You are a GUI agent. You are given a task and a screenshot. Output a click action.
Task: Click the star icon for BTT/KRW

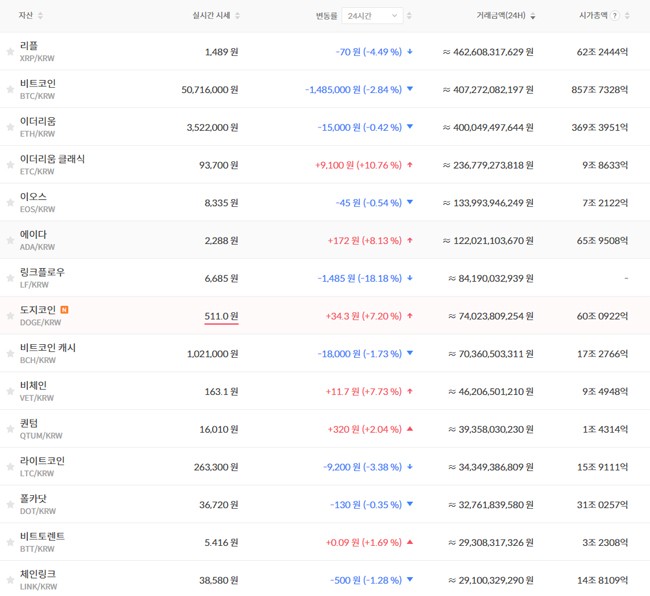point(10,543)
